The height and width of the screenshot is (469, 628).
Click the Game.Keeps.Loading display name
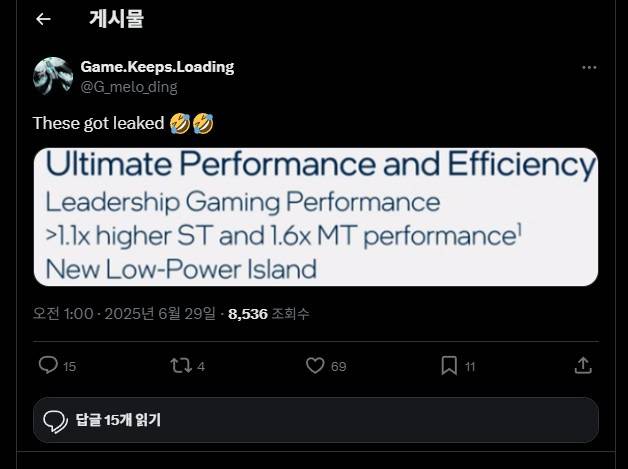tap(157, 67)
